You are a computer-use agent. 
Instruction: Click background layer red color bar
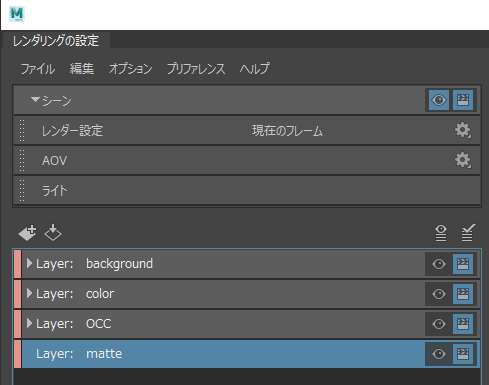tap(18, 264)
